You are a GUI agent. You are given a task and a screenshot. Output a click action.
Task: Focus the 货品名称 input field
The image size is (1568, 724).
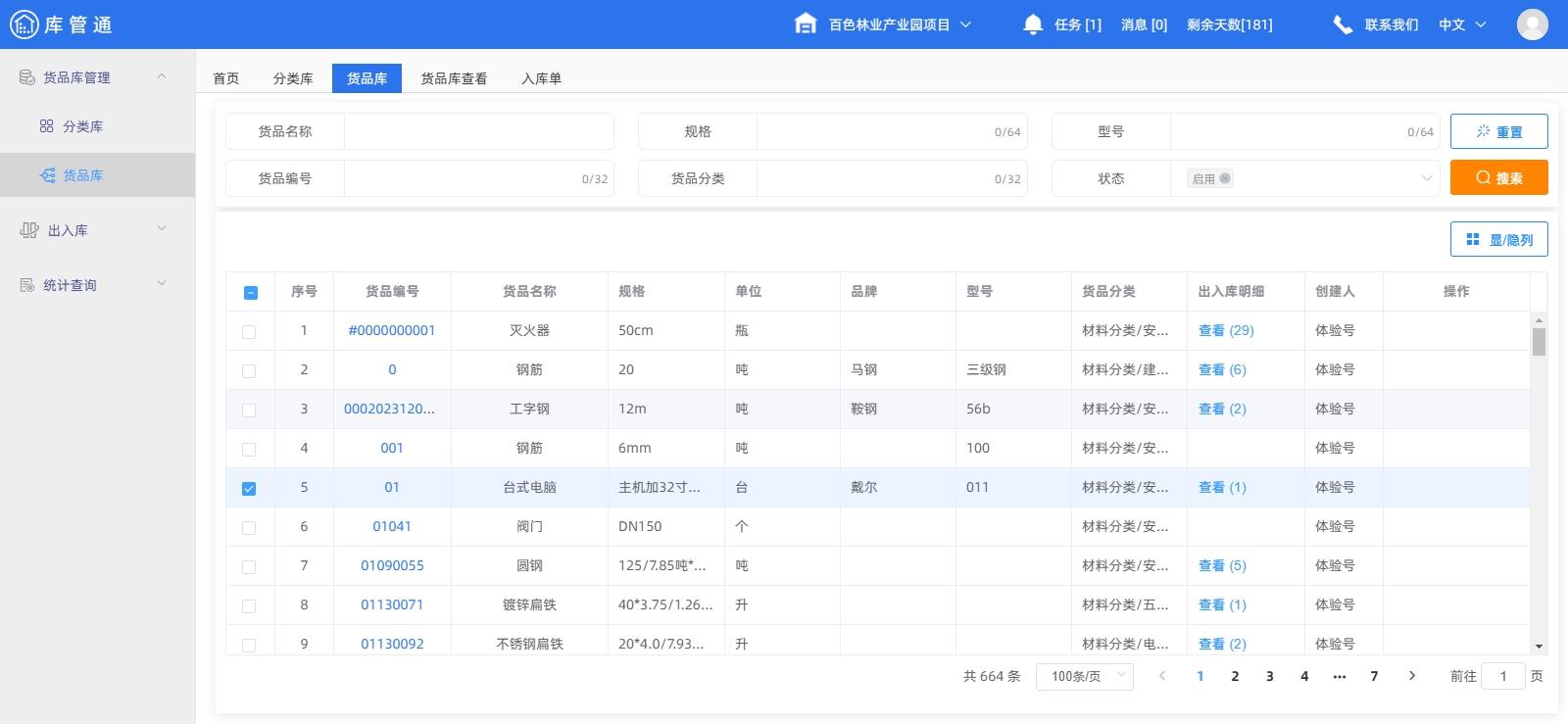(x=478, y=131)
